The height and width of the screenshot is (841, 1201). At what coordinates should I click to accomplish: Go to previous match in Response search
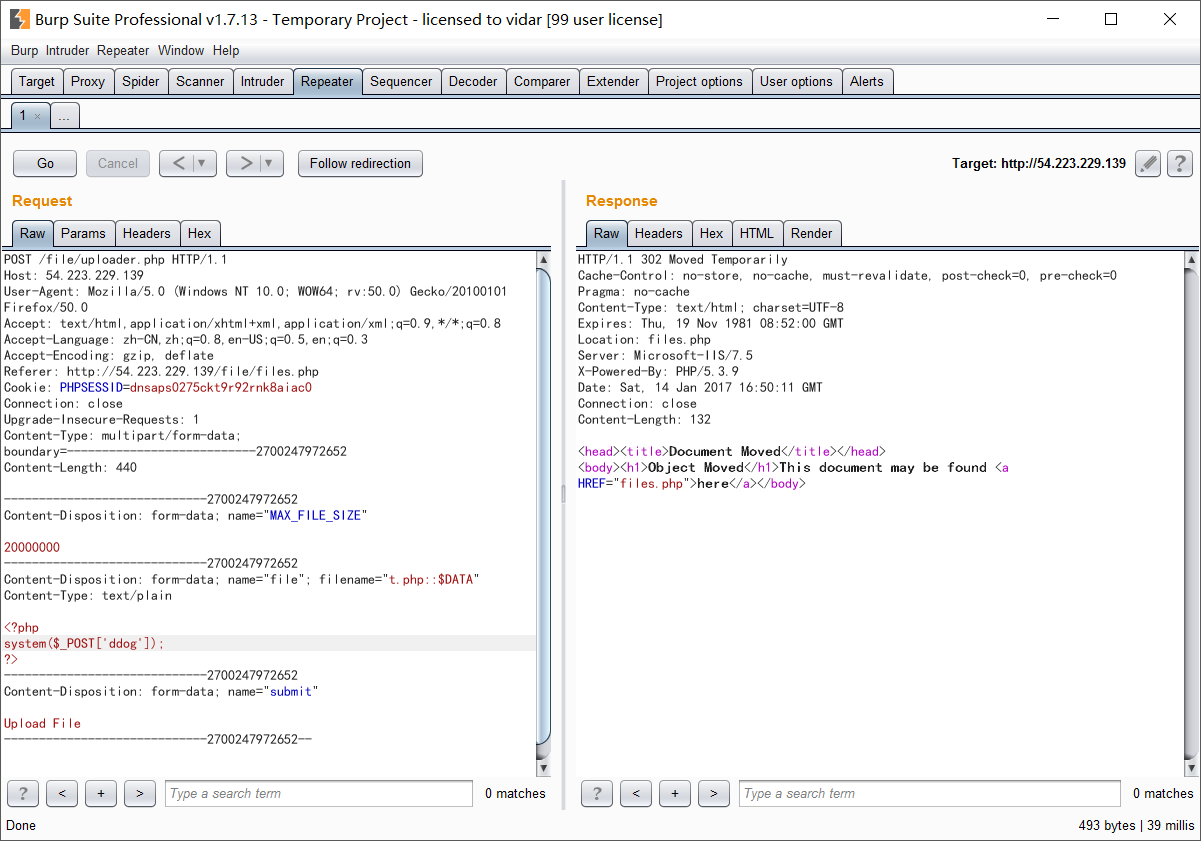636,793
